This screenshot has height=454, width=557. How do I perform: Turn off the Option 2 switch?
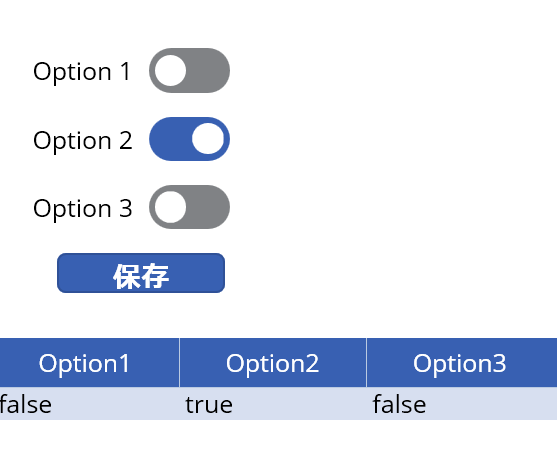pyautogui.click(x=189, y=139)
